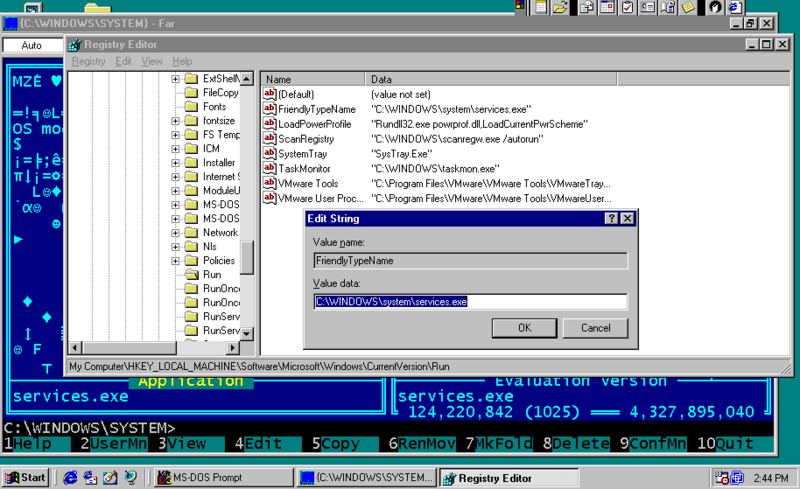Click the 2:44 PM taskbar clock

coord(771,478)
